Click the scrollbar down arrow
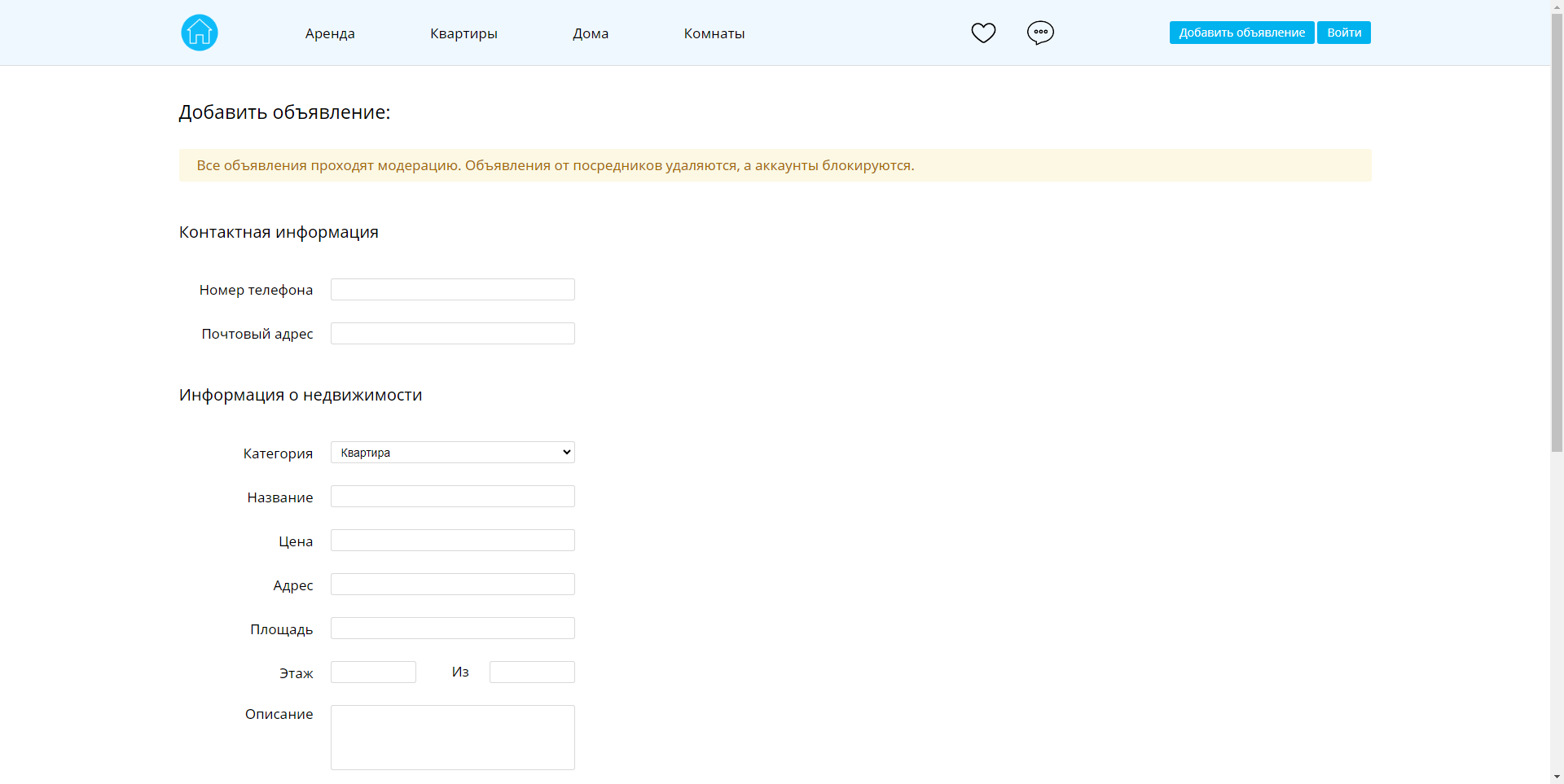 click(1557, 777)
